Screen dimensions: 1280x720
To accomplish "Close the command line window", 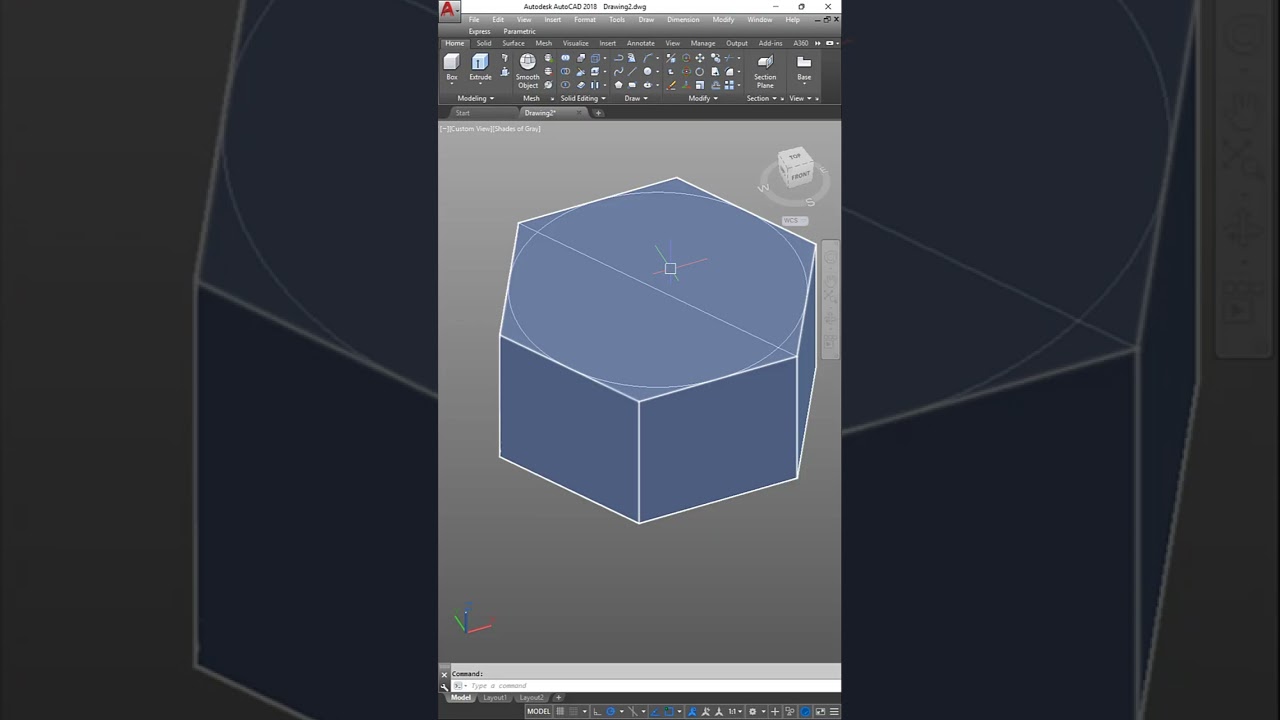I will pos(444,674).
